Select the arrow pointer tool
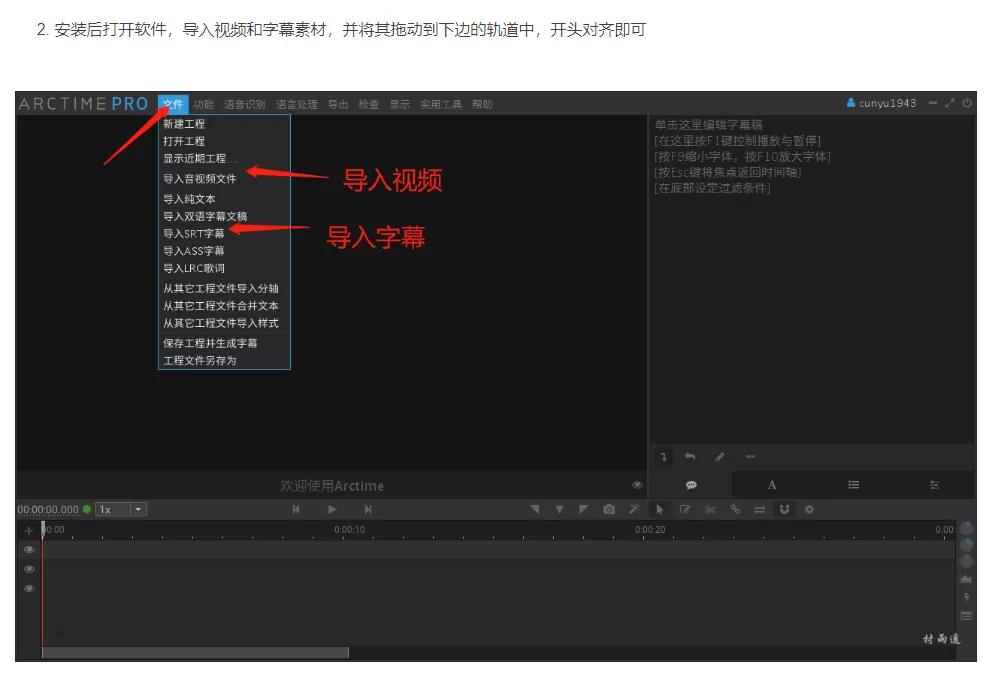Screen dimensions: 987x688 (x=660, y=509)
